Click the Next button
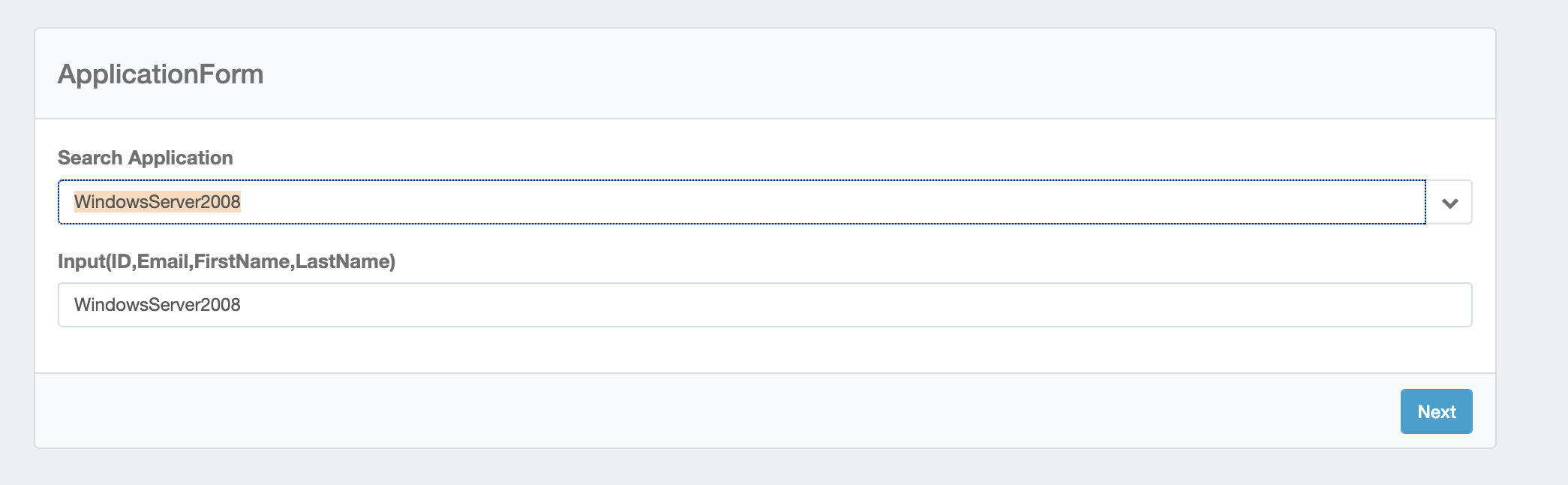 (x=1435, y=411)
